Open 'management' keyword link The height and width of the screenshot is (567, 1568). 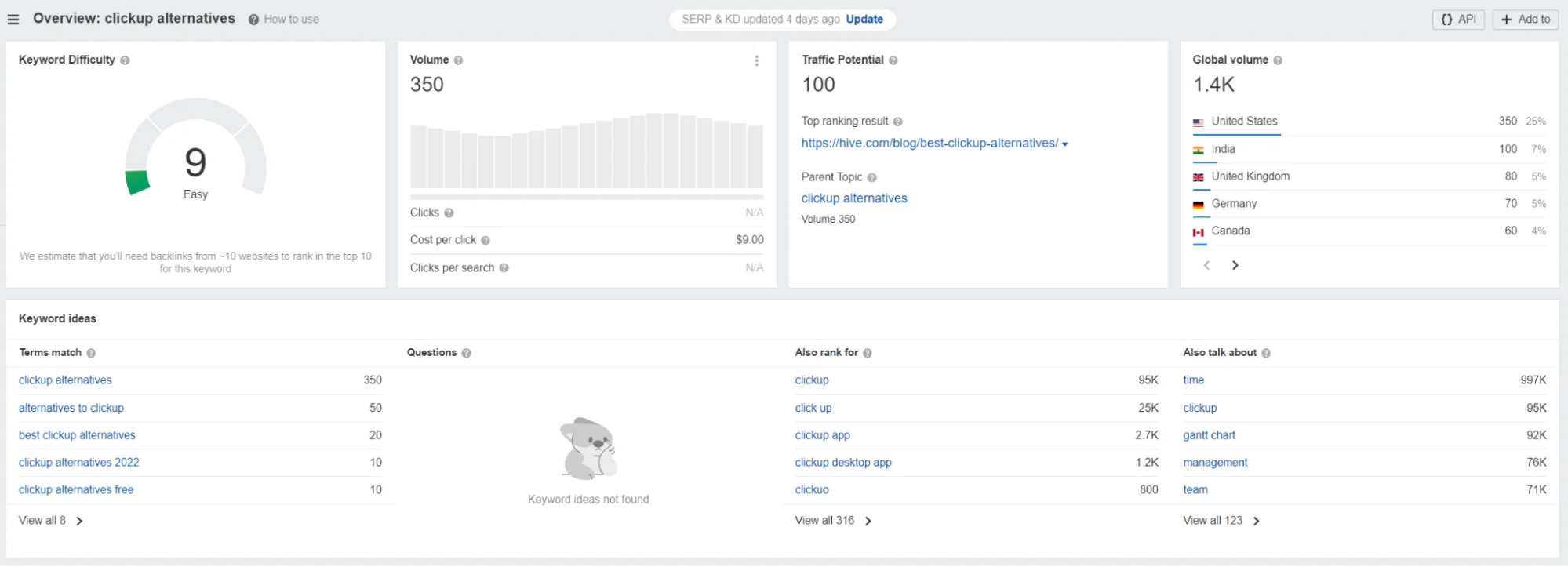tap(1215, 463)
